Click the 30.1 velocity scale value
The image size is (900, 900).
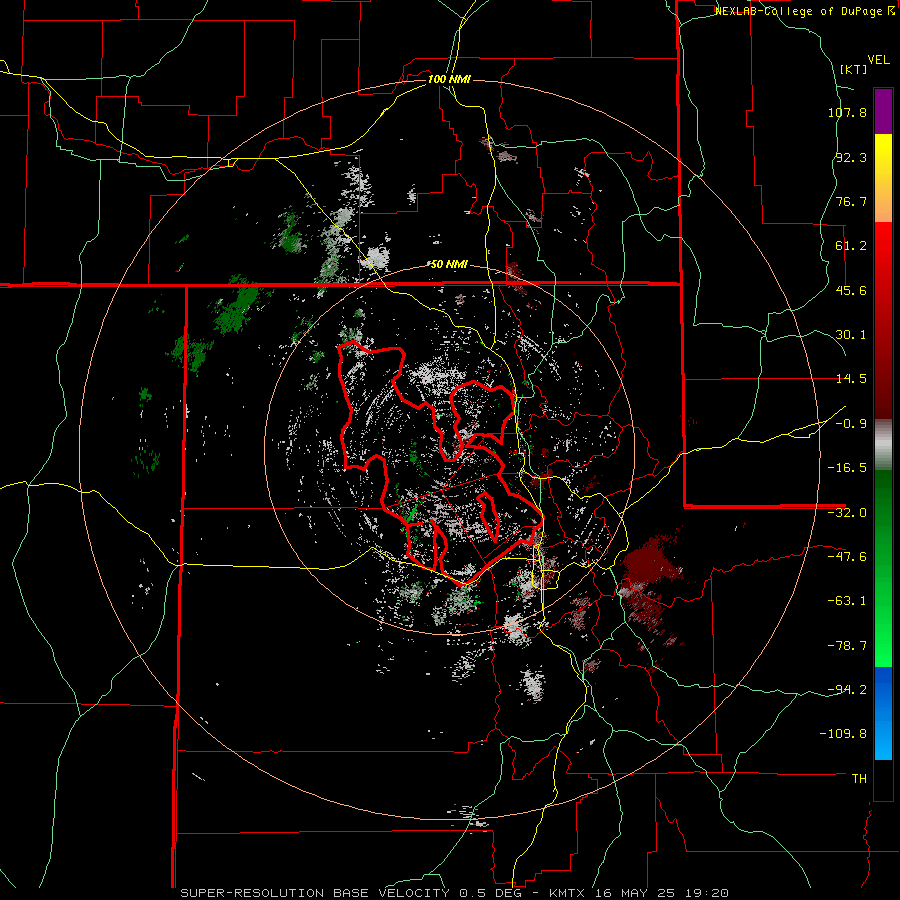[851, 335]
